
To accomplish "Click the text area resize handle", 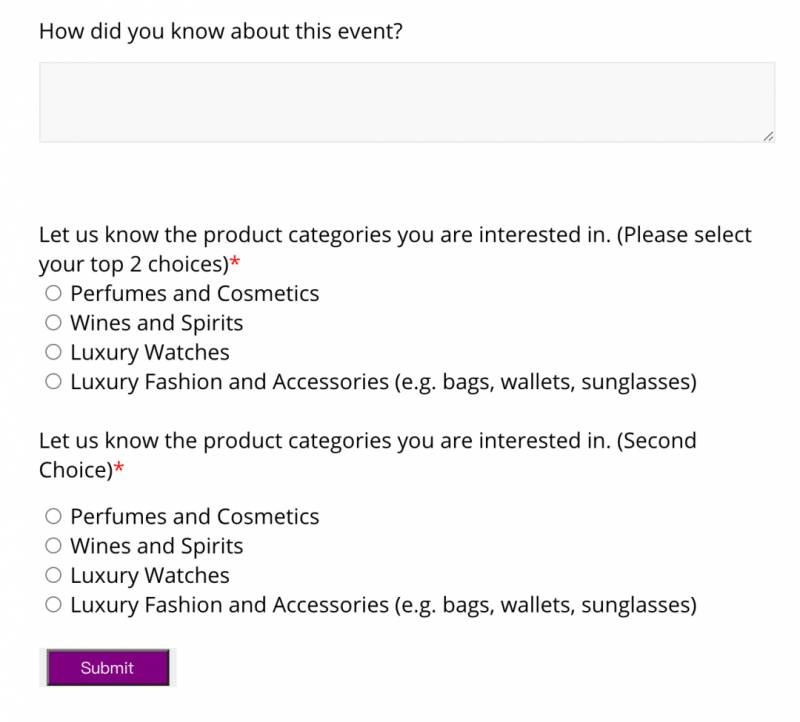I will coord(767,135).
